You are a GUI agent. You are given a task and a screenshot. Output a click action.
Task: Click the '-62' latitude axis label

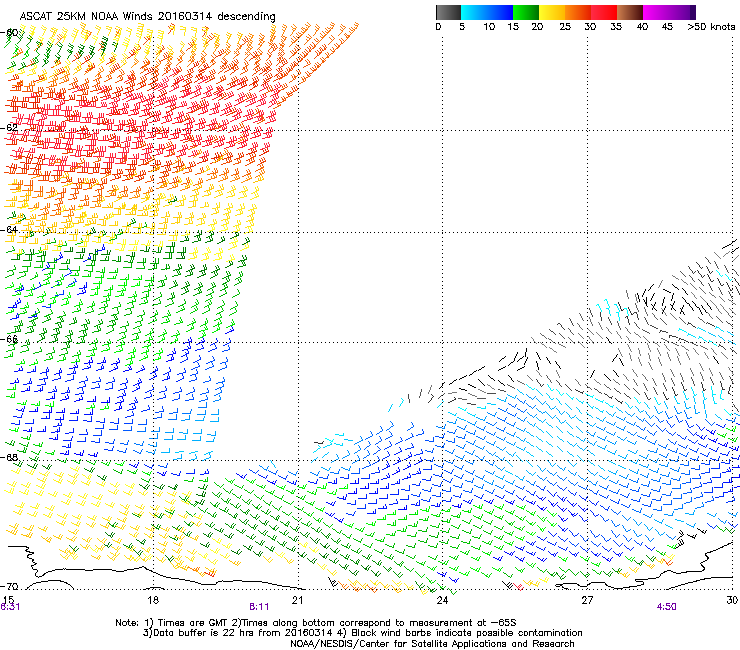[x=10, y=128]
